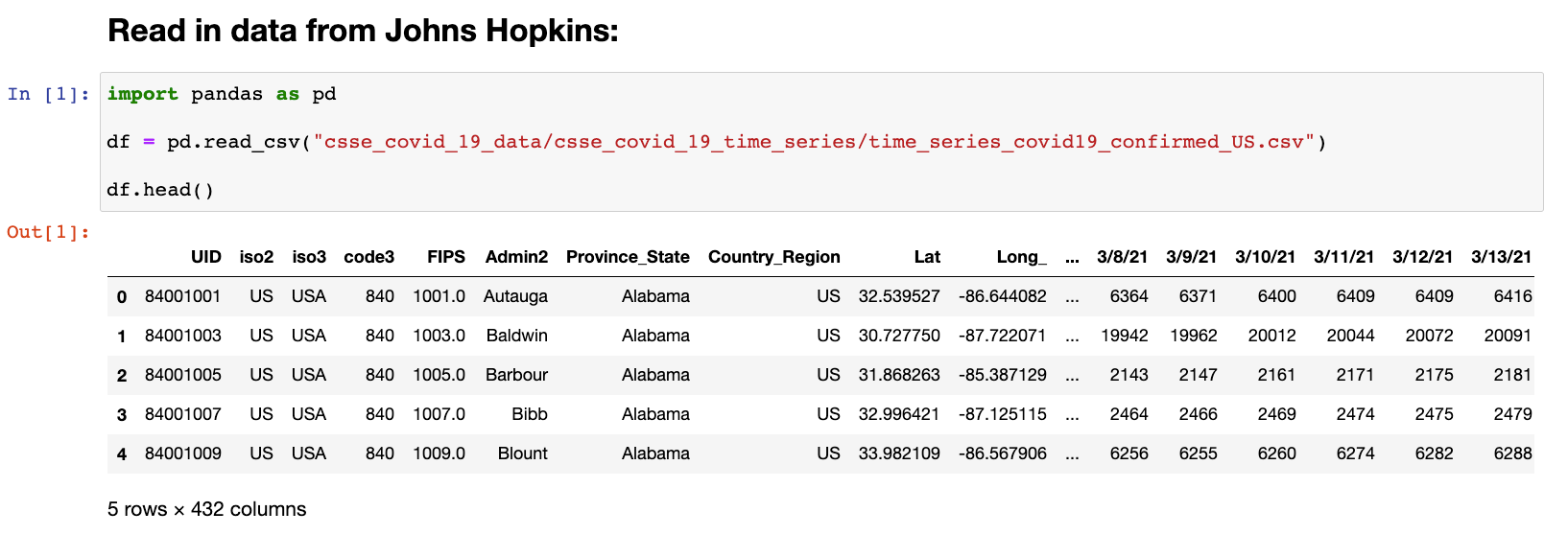Click the CSV file path string in code
The width and height of the screenshot is (1568, 535).
(x=814, y=142)
